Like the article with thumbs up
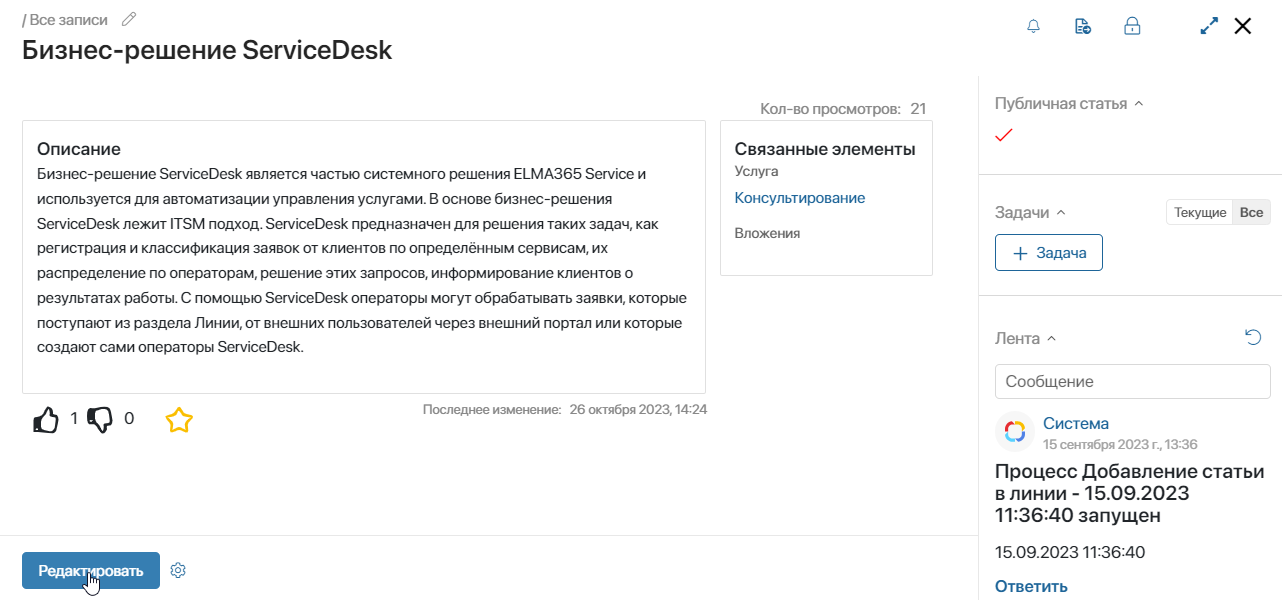The width and height of the screenshot is (1282, 600). point(47,420)
